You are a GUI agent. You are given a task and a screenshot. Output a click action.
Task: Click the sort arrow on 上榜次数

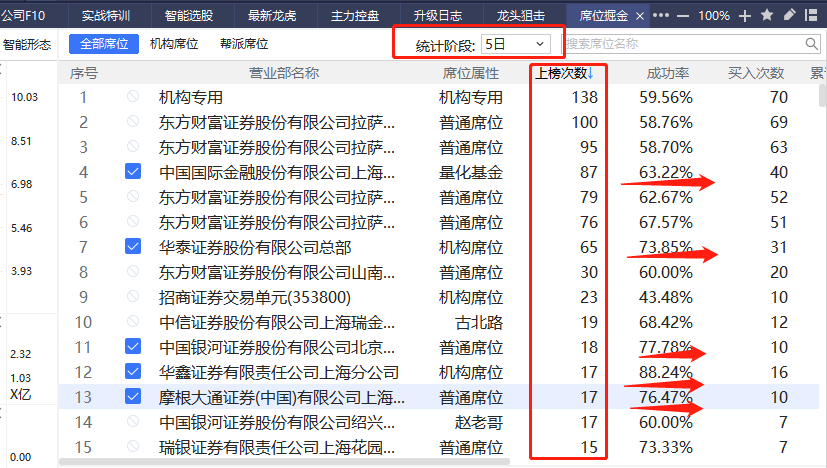[x=591, y=73]
